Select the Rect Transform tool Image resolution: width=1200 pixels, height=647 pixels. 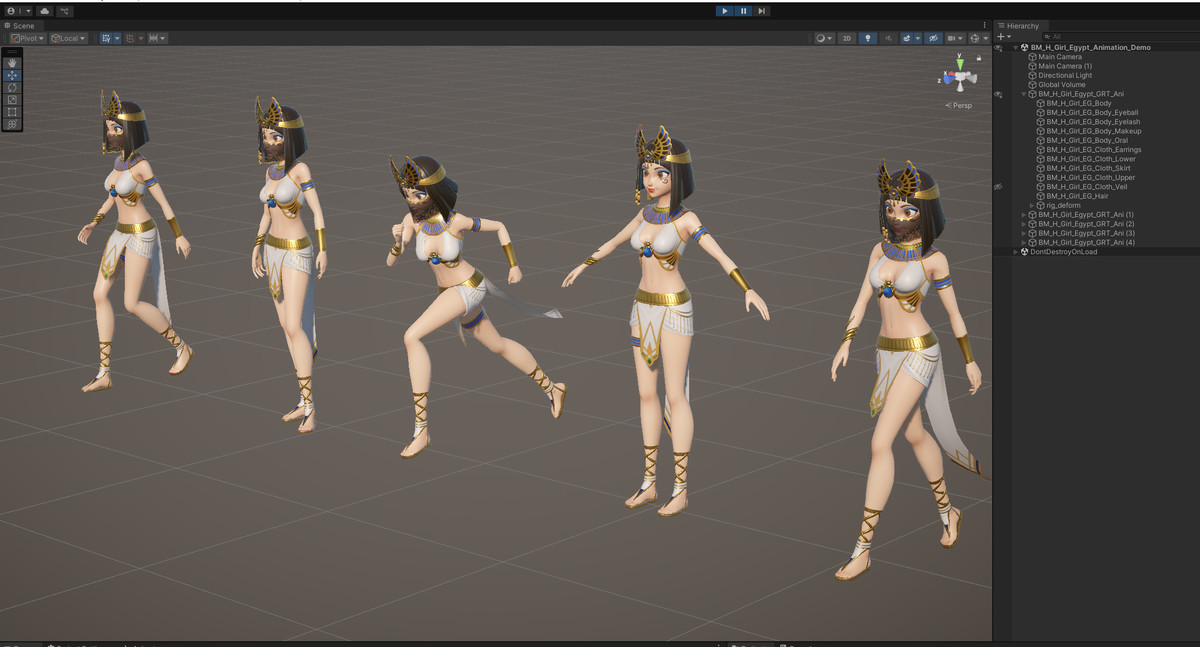pos(11,111)
